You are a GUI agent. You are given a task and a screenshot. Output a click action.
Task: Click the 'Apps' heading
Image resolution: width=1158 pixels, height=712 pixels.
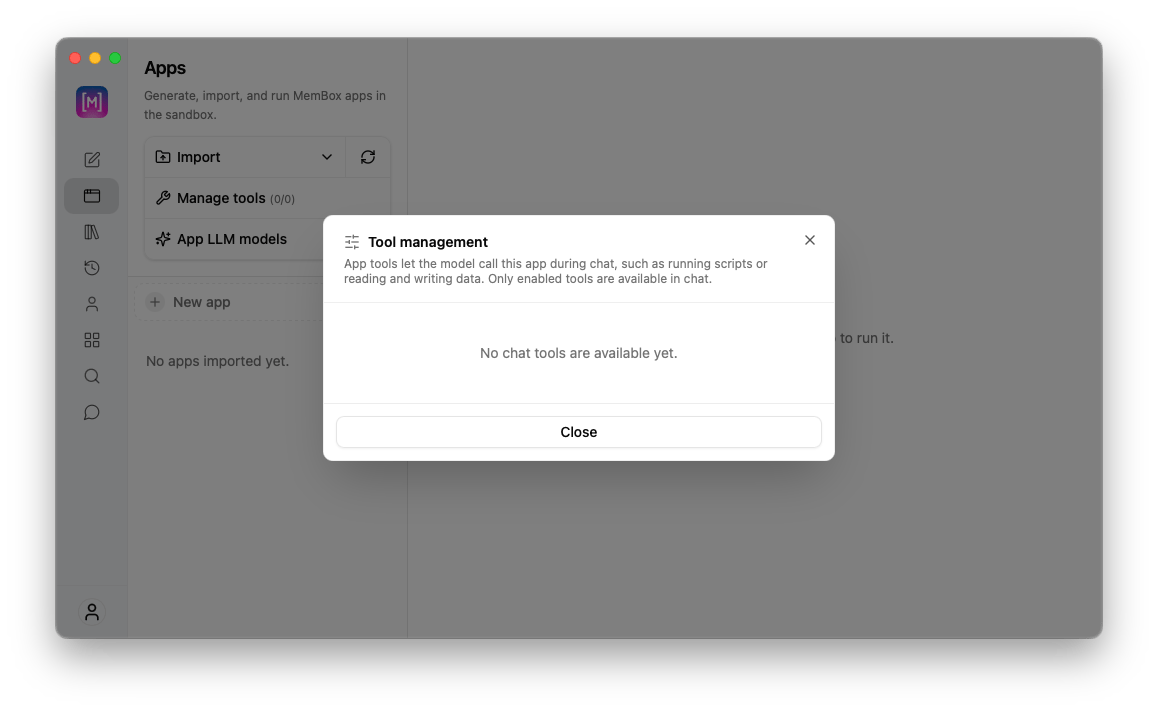click(165, 67)
